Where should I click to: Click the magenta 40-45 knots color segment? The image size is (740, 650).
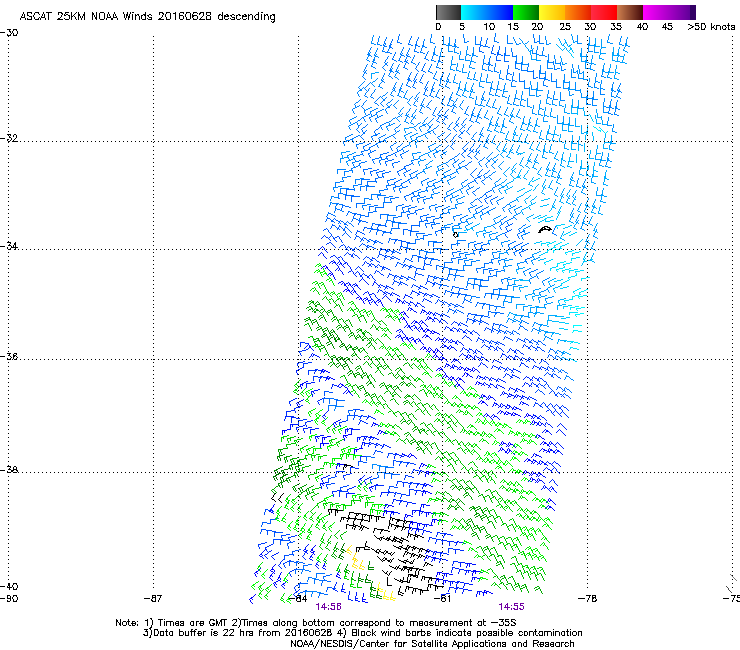tap(656, 12)
